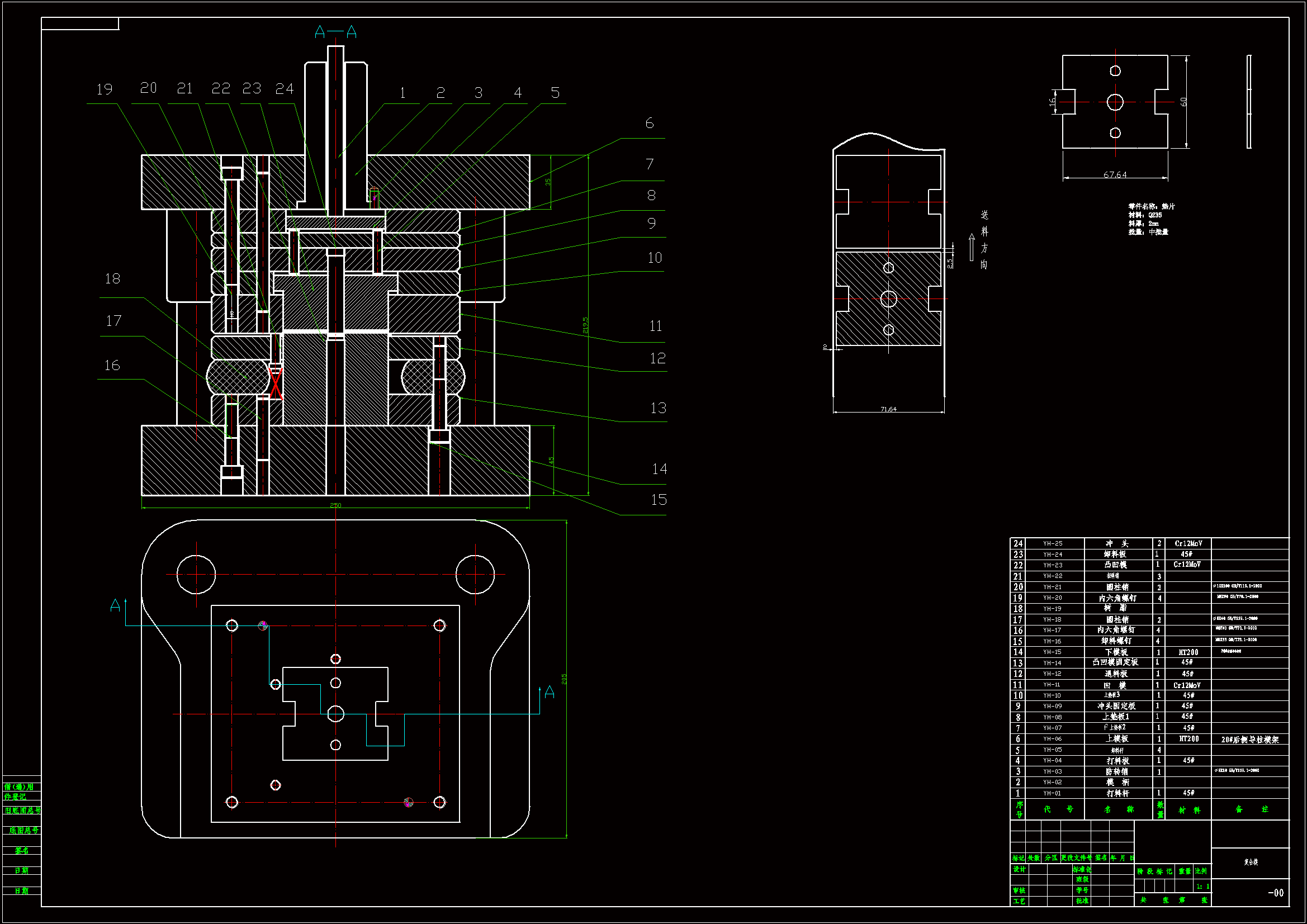Click the A—A section view title

click(335, 32)
